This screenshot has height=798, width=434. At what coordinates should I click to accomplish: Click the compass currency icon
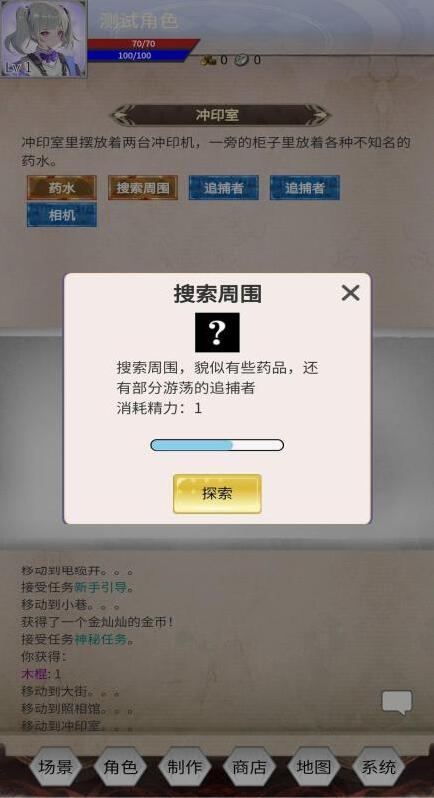point(242,60)
